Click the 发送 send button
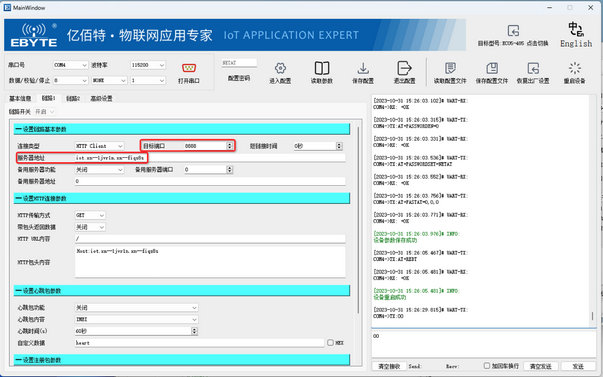The image size is (603, 377). point(578,366)
